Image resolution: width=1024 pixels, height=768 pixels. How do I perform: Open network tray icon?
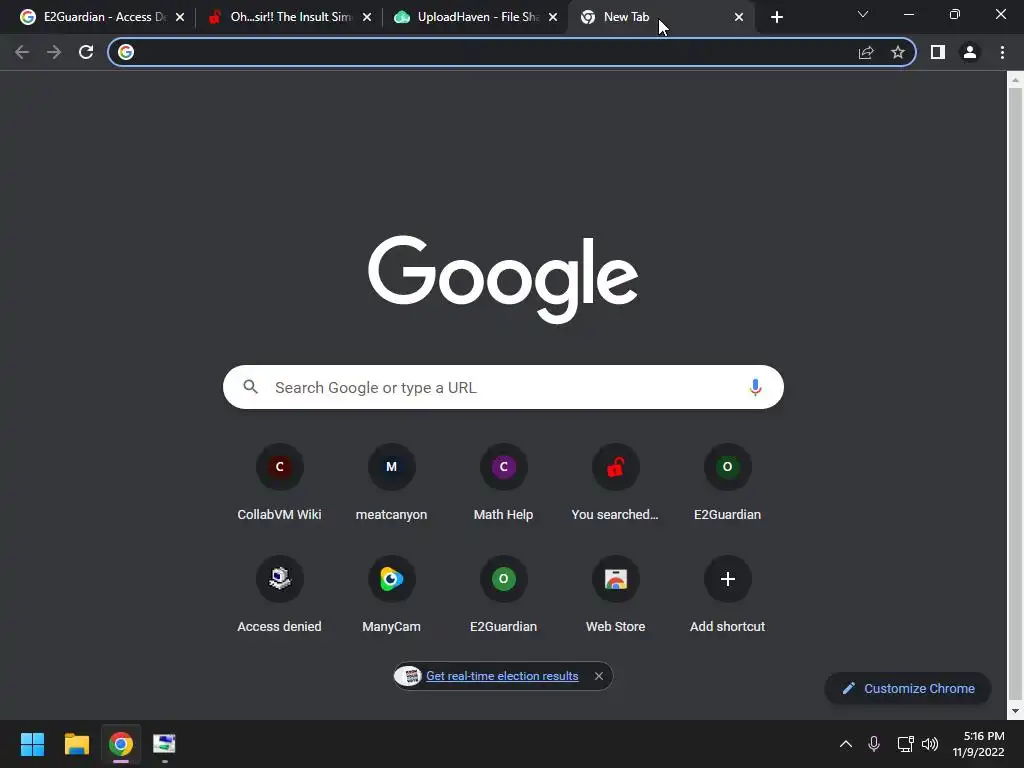905,744
